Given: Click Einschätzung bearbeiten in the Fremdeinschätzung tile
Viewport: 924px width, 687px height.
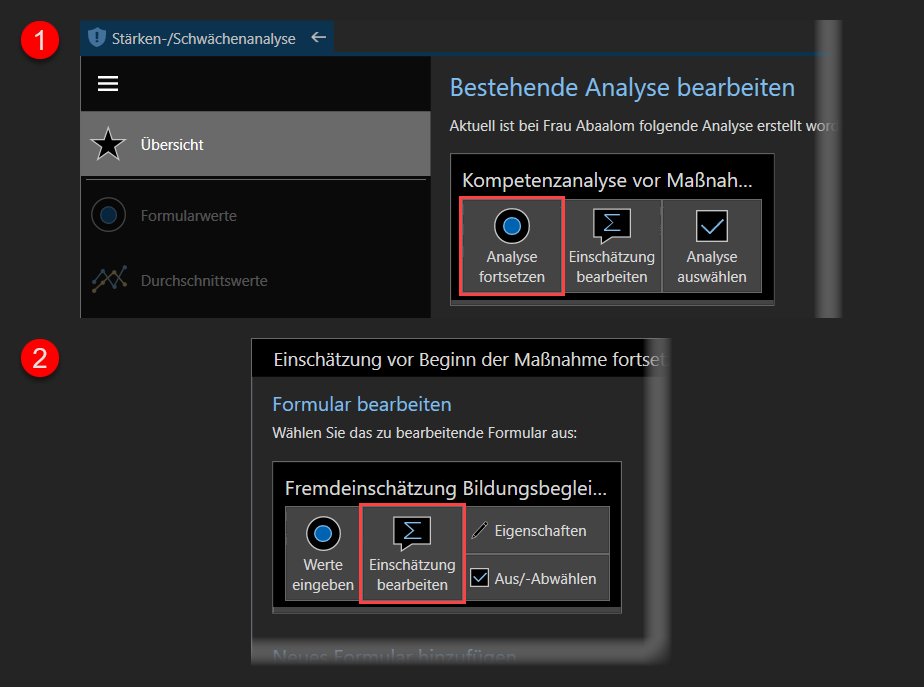Looking at the screenshot, I should click(412, 554).
